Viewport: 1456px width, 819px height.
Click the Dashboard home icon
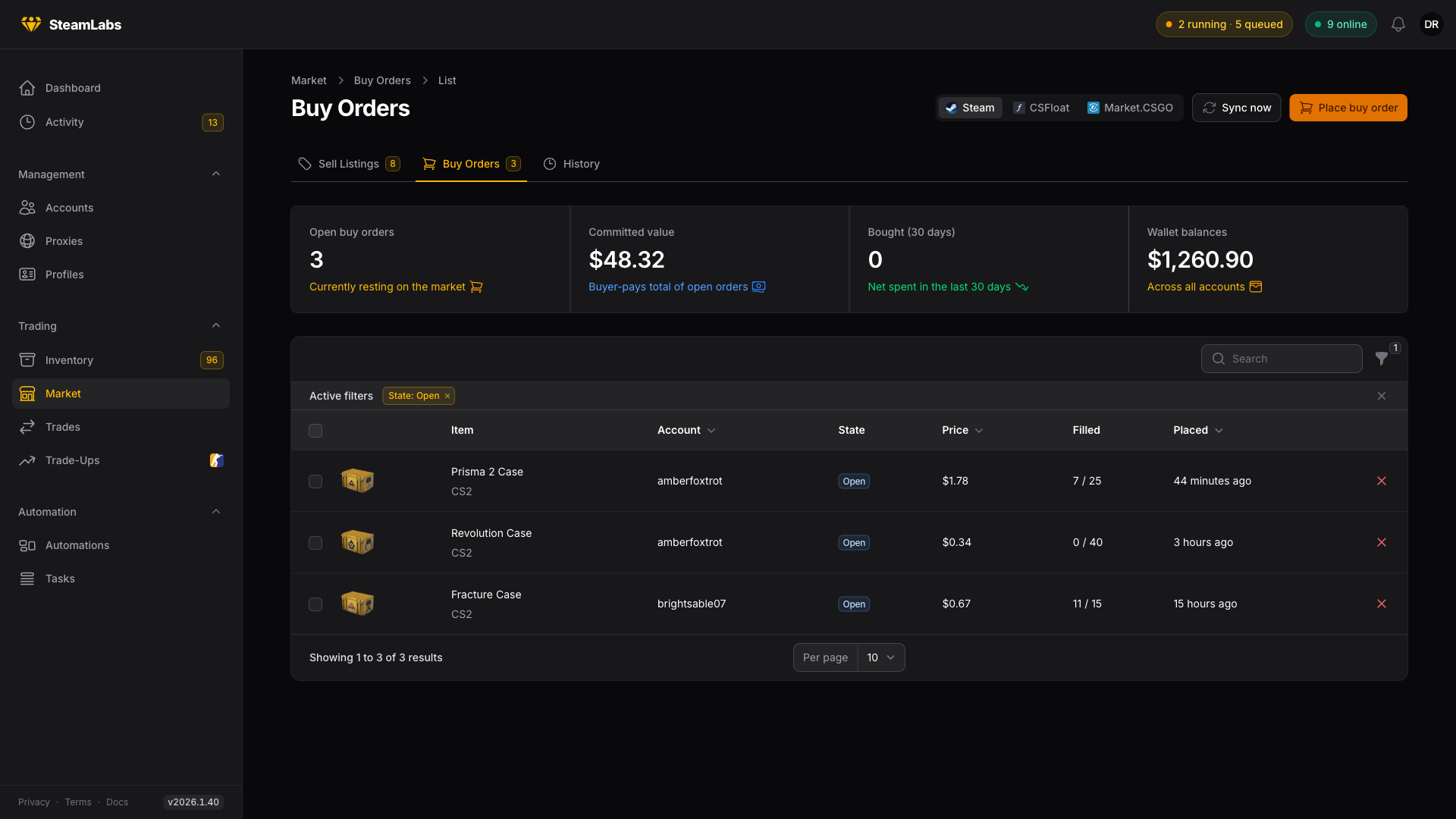click(x=27, y=88)
